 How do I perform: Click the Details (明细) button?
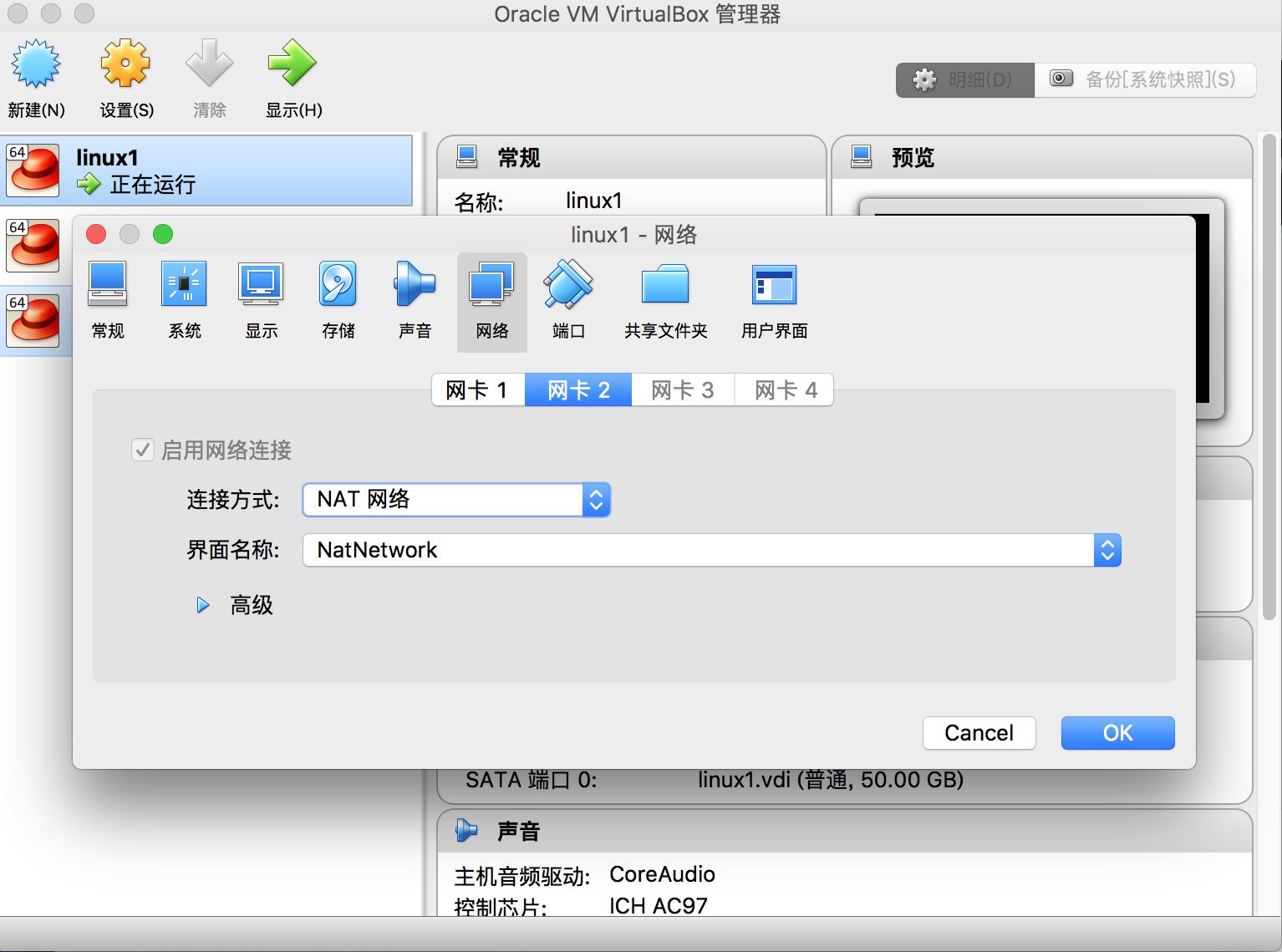(x=965, y=80)
